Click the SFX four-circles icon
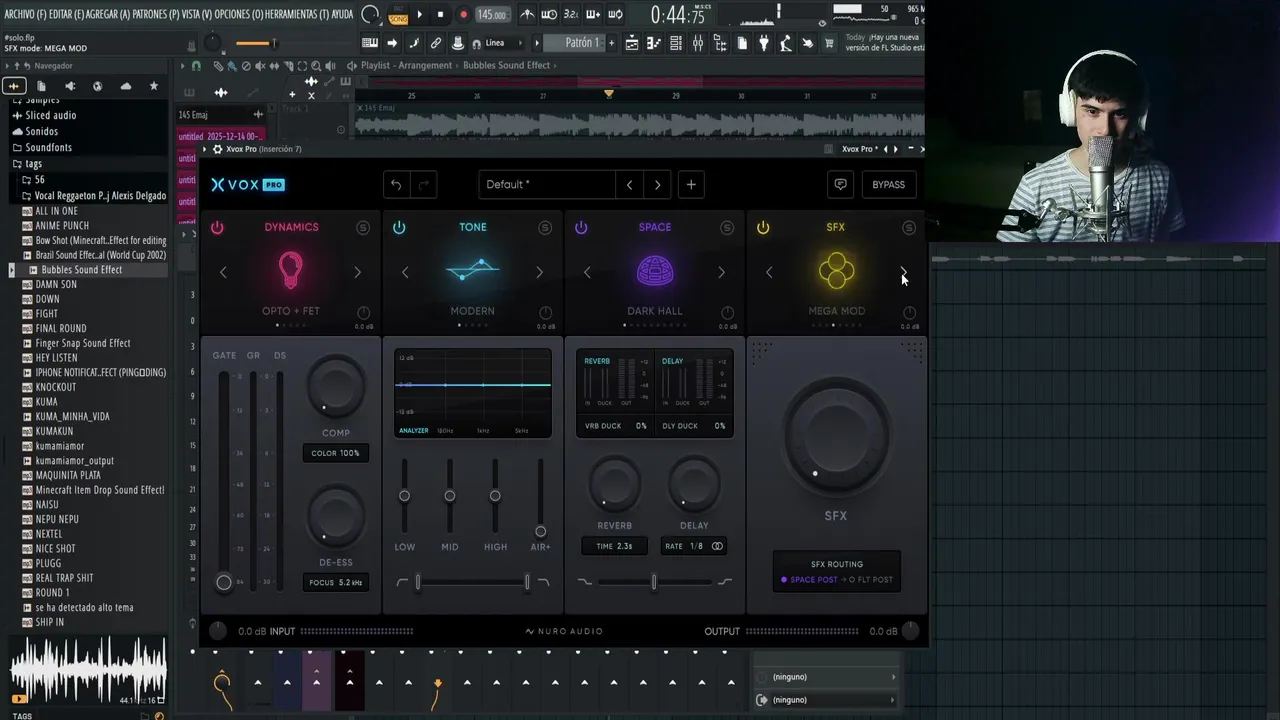Screen dimensions: 1280x720 click(x=836, y=271)
